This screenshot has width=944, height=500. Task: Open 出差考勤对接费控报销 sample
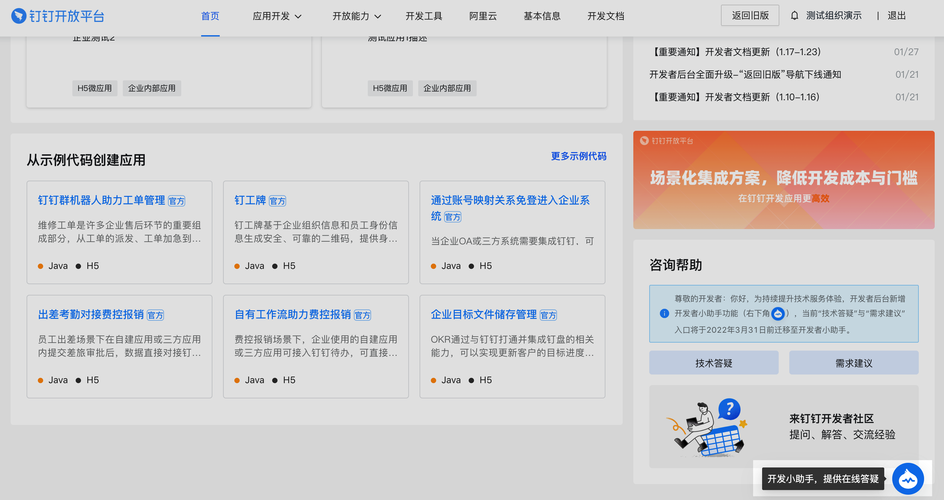coord(91,315)
